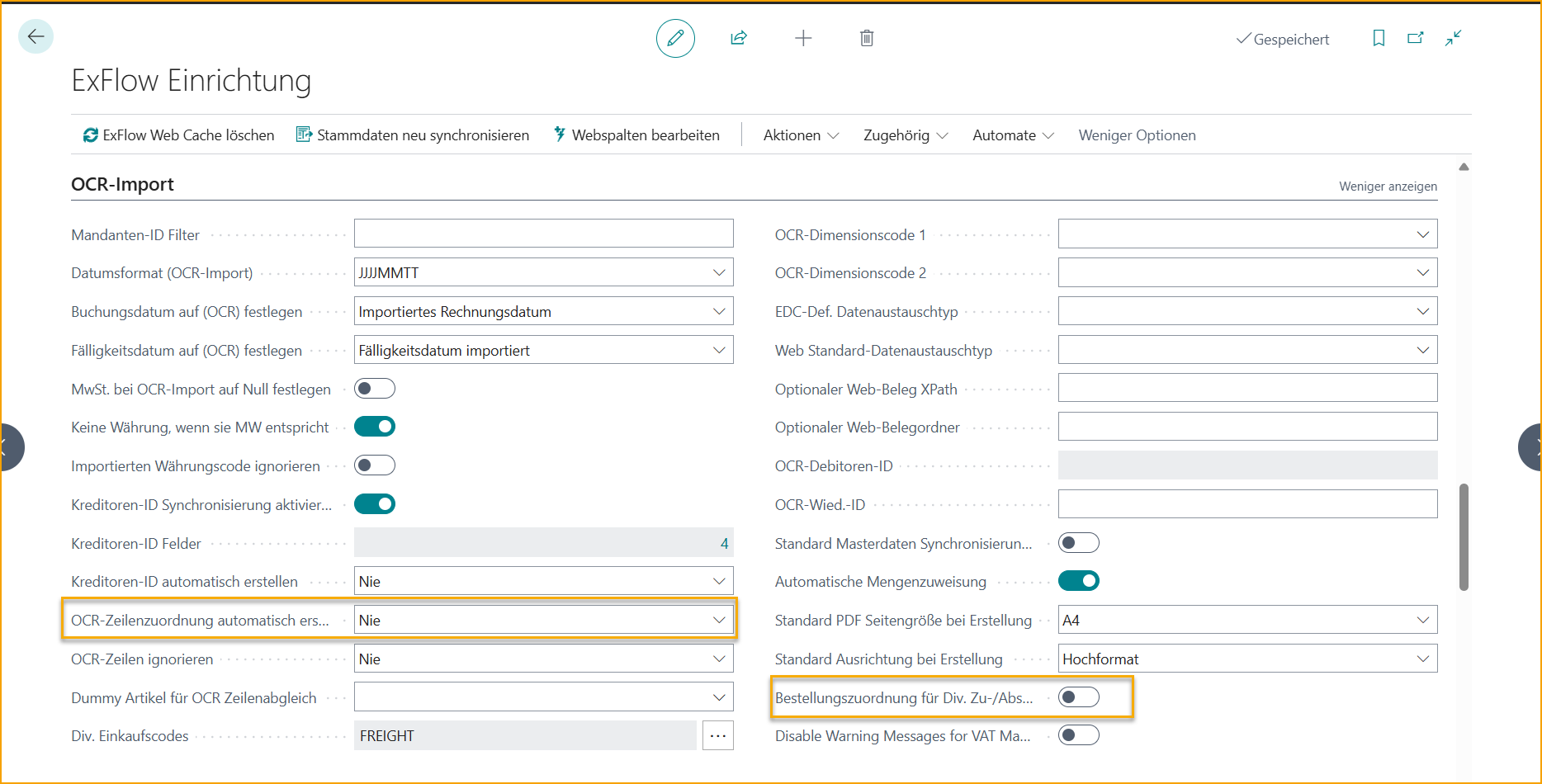Show fewer options with Weniger Optionen
The height and width of the screenshot is (784, 1542).
[1137, 135]
